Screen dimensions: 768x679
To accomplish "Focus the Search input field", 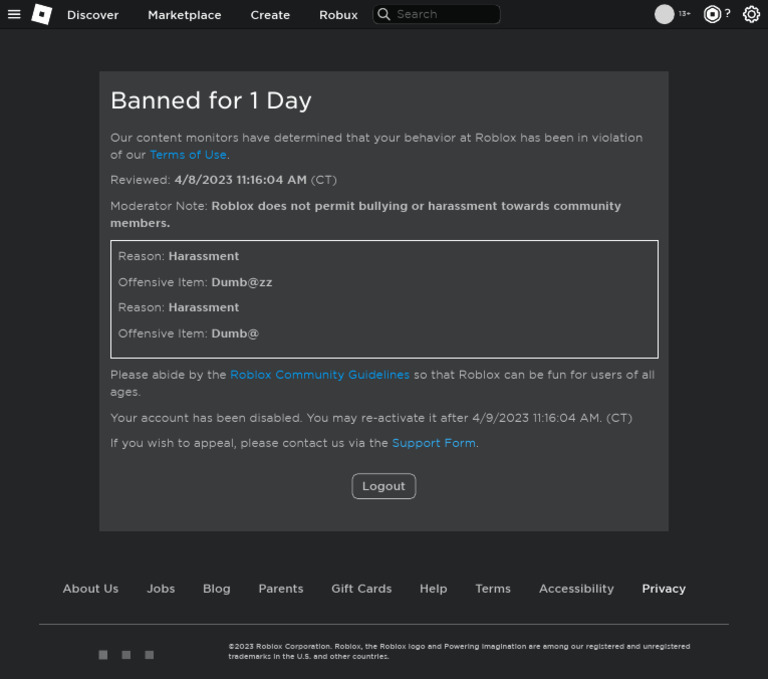I will tap(436, 14).
